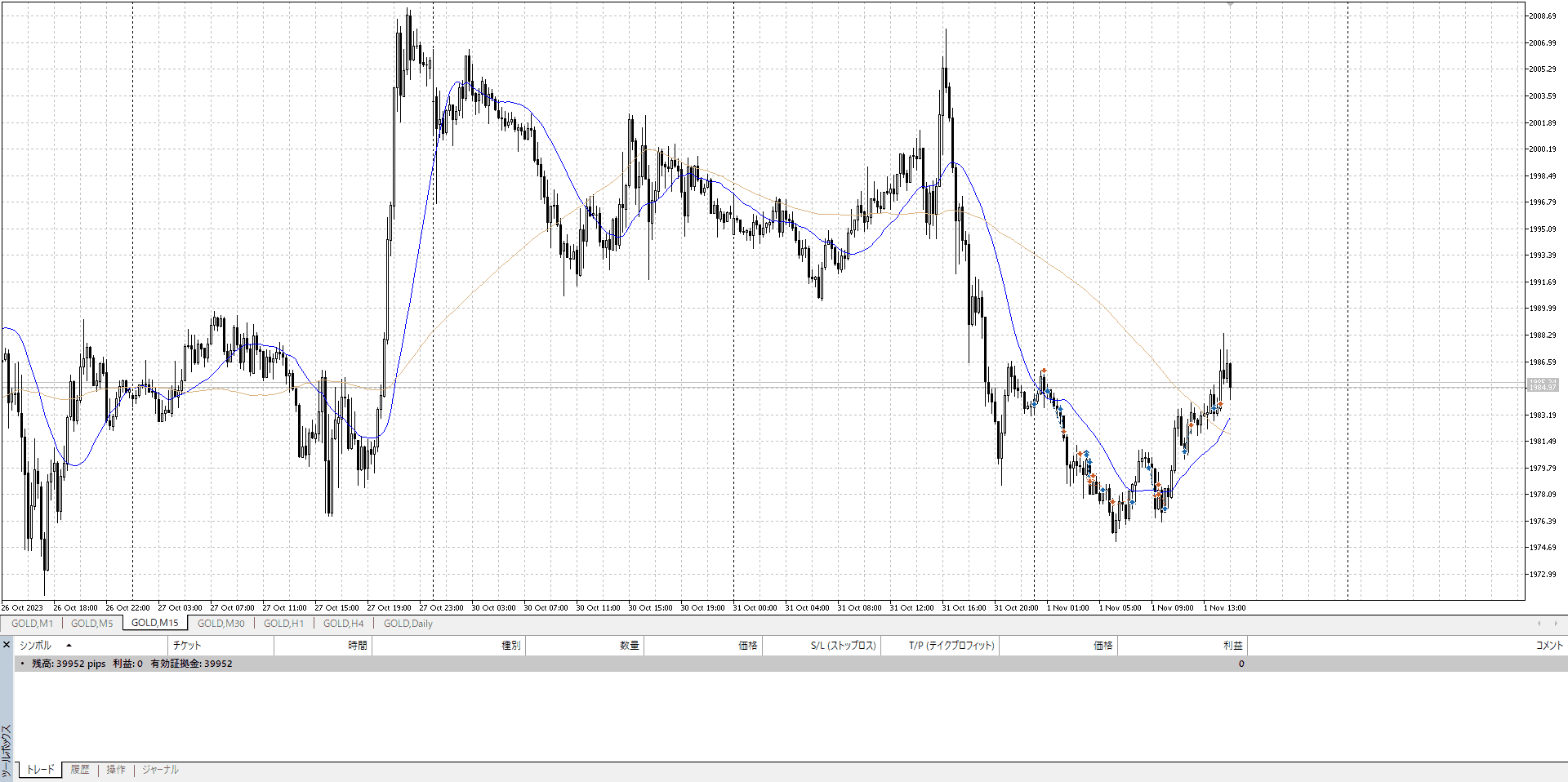
Task: Sort by the 利益 column header
Action: click(1232, 646)
